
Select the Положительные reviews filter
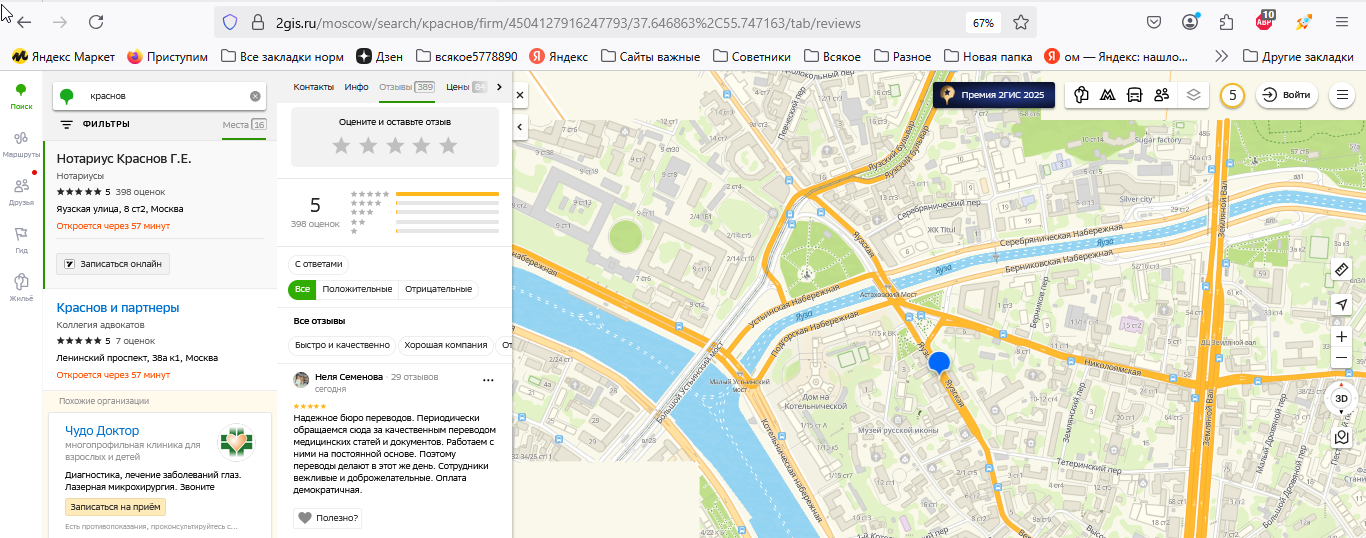pyautogui.click(x=357, y=289)
